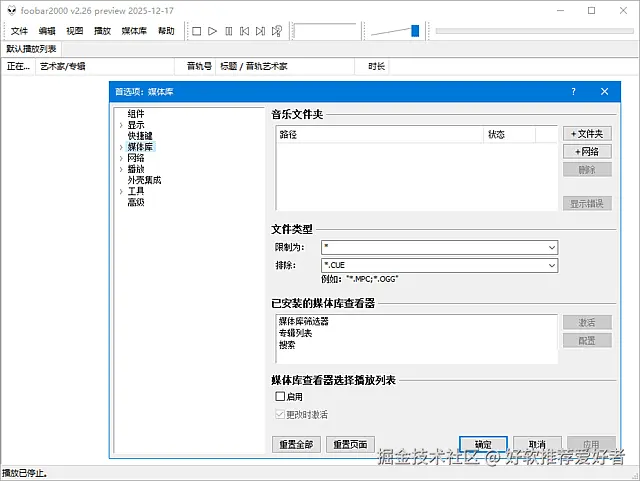Click the 重置页面 button
Screen dimensions: 640x481
pyautogui.click(x=350, y=444)
